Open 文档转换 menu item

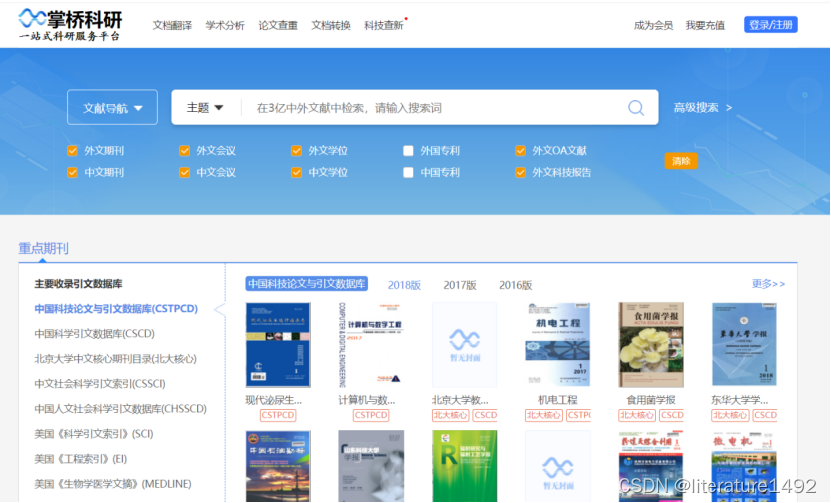tap(331, 25)
